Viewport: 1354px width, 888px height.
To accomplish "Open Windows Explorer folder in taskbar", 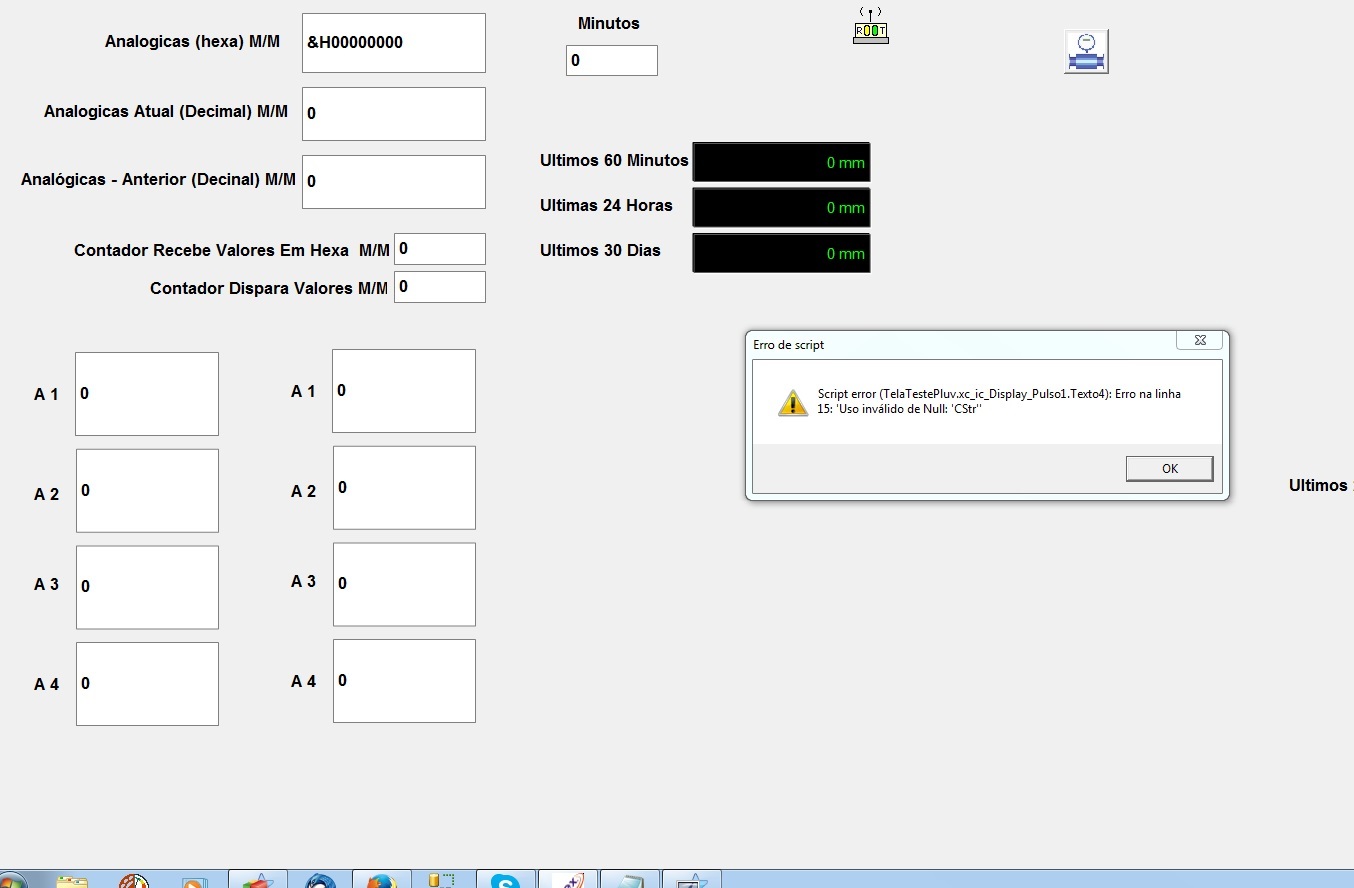I will coord(73,880).
